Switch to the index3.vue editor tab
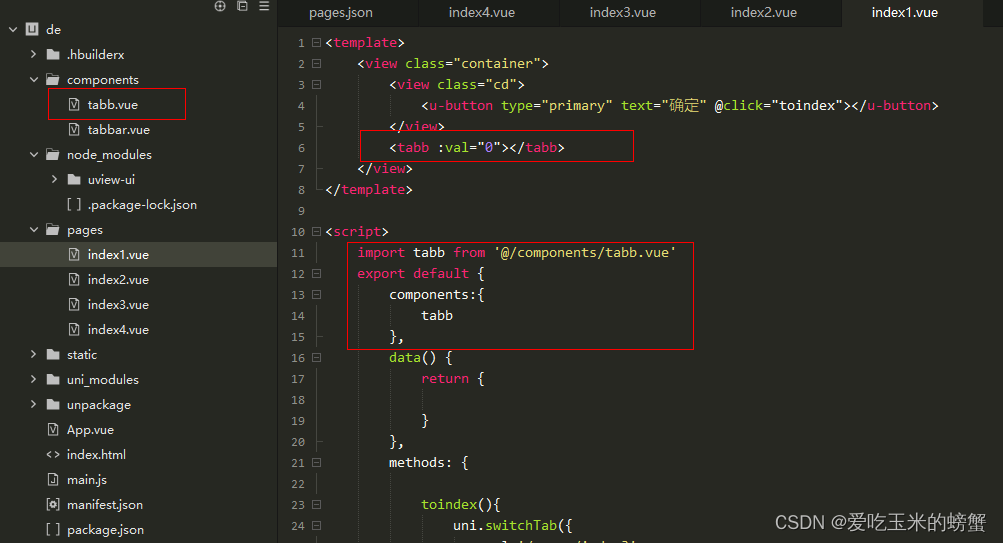Image resolution: width=1003 pixels, height=543 pixels. 622,13
